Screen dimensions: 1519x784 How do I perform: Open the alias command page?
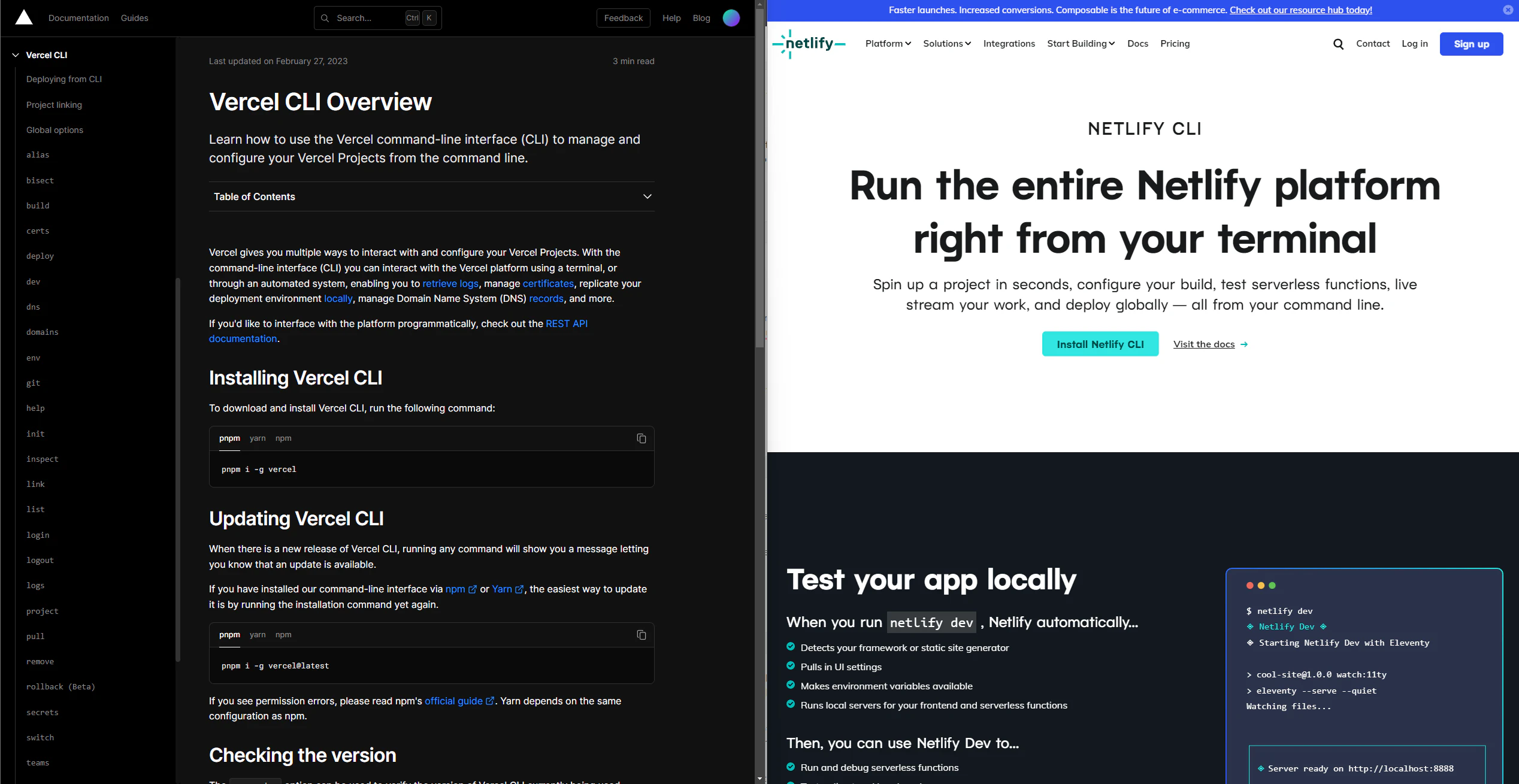pyautogui.click(x=38, y=155)
